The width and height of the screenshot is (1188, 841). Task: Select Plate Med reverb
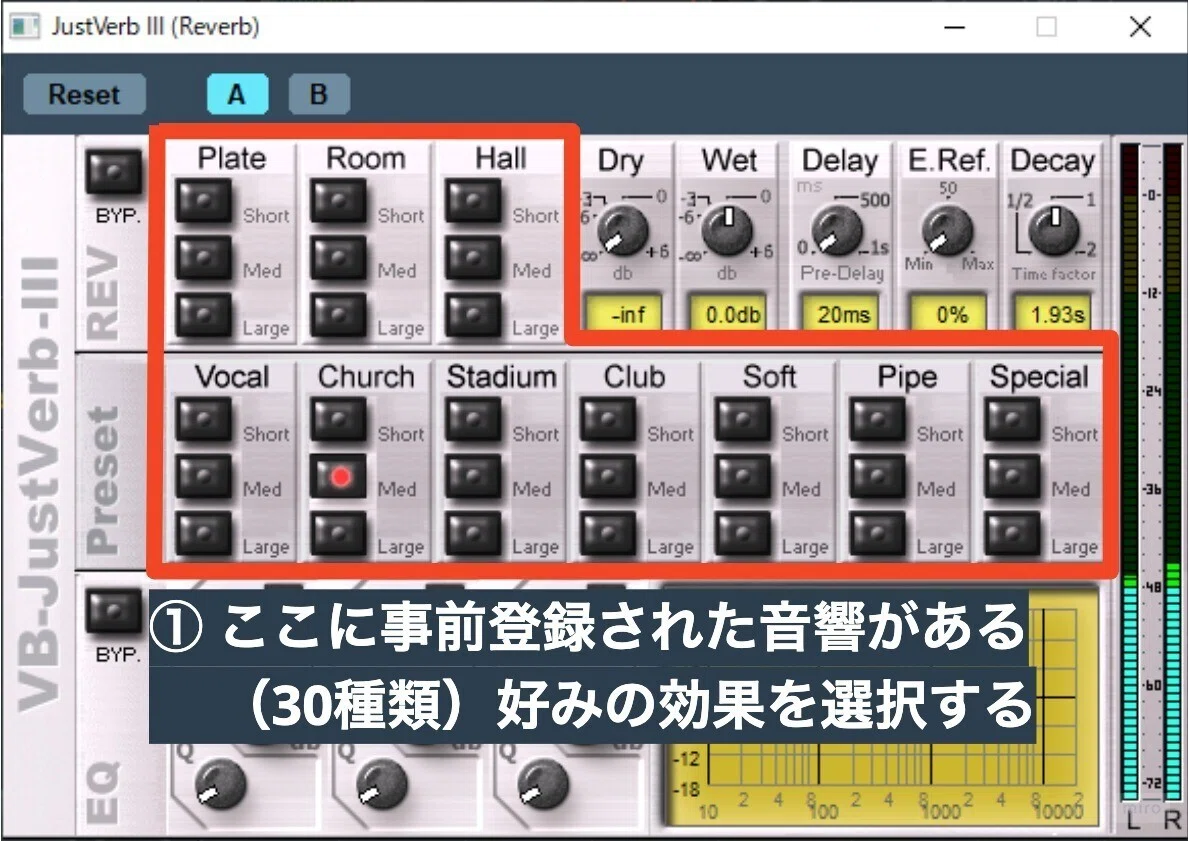[203, 258]
